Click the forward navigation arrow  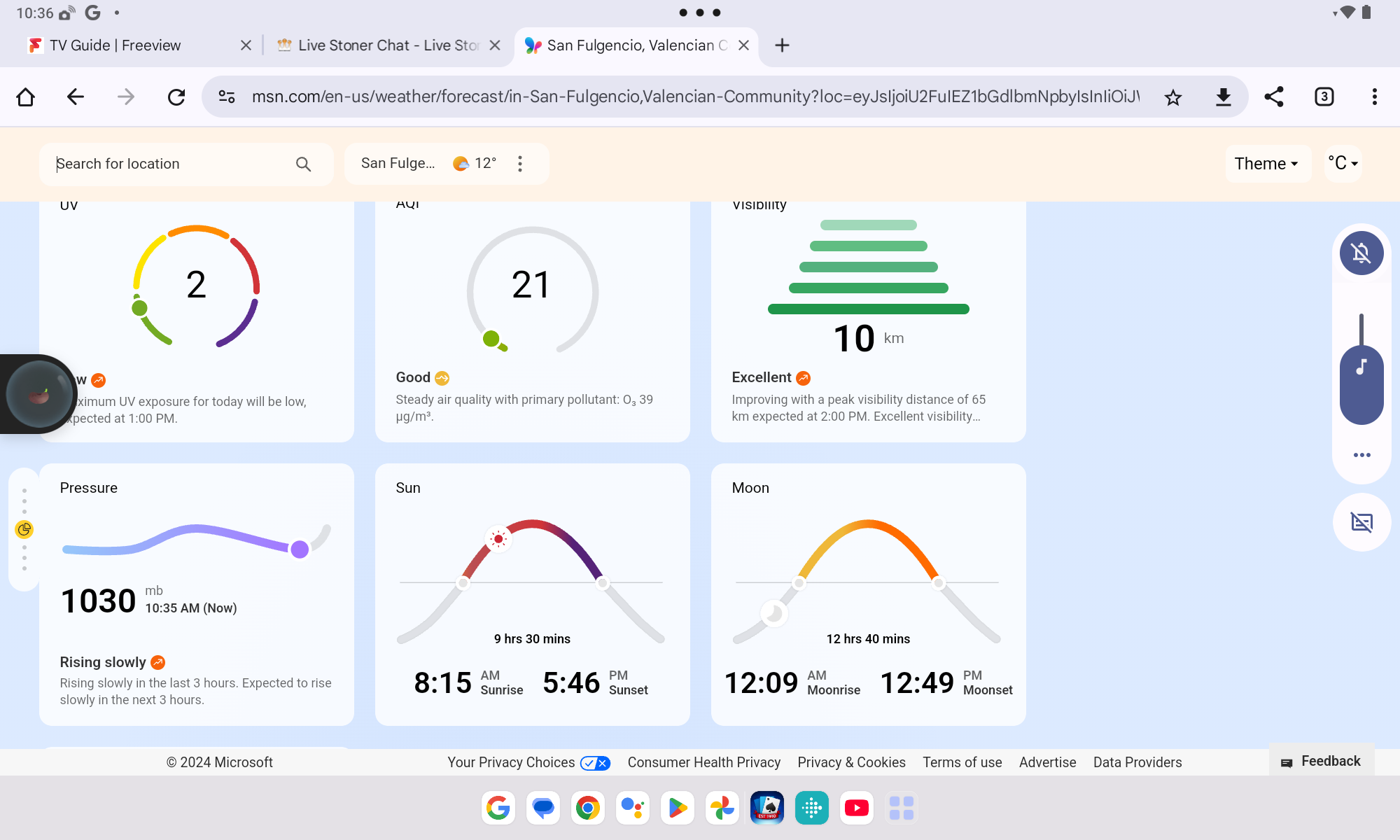coord(126,97)
